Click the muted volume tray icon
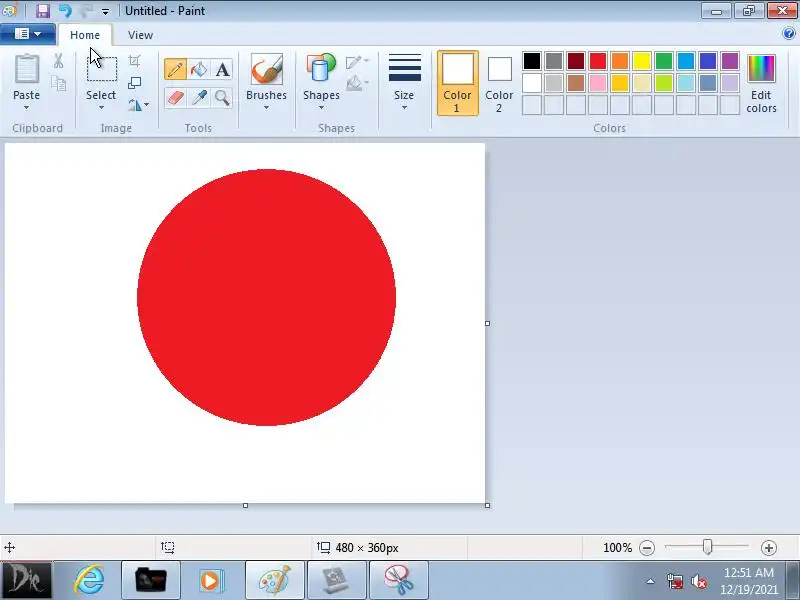The width and height of the screenshot is (800, 600). (x=698, y=581)
